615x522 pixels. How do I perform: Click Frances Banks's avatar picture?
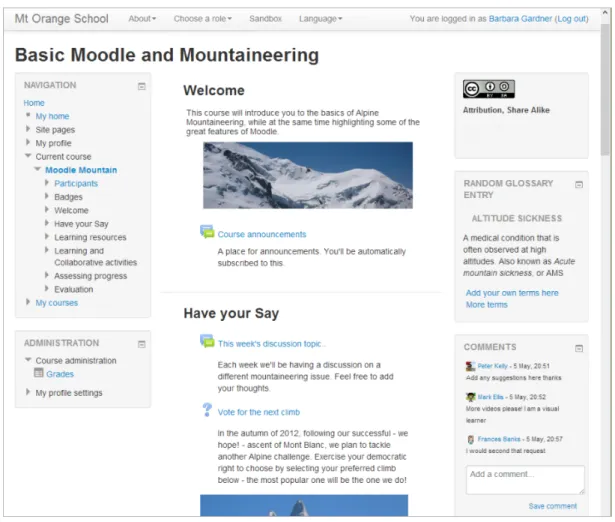pyautogui.click(x=470, y=439)
